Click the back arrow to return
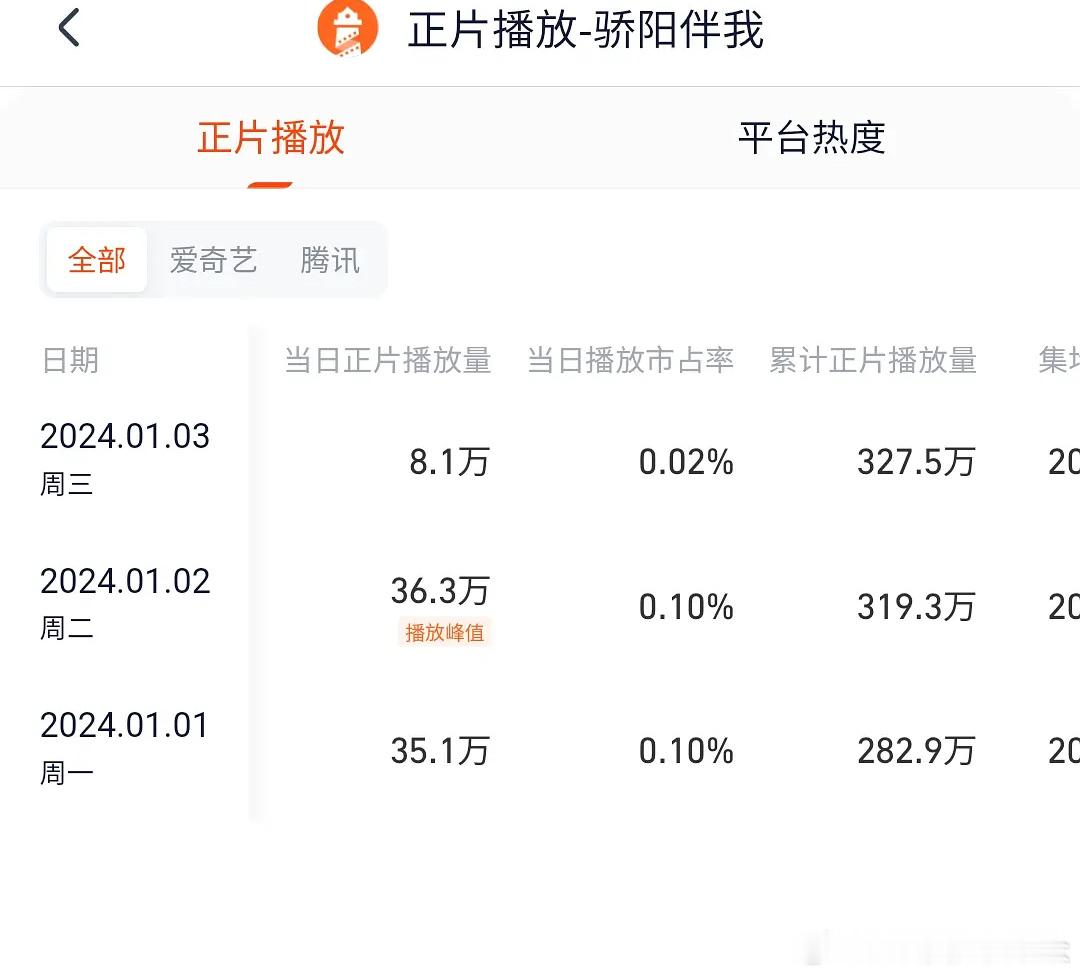Viewport: 1080px width, 975px height. 68,28
